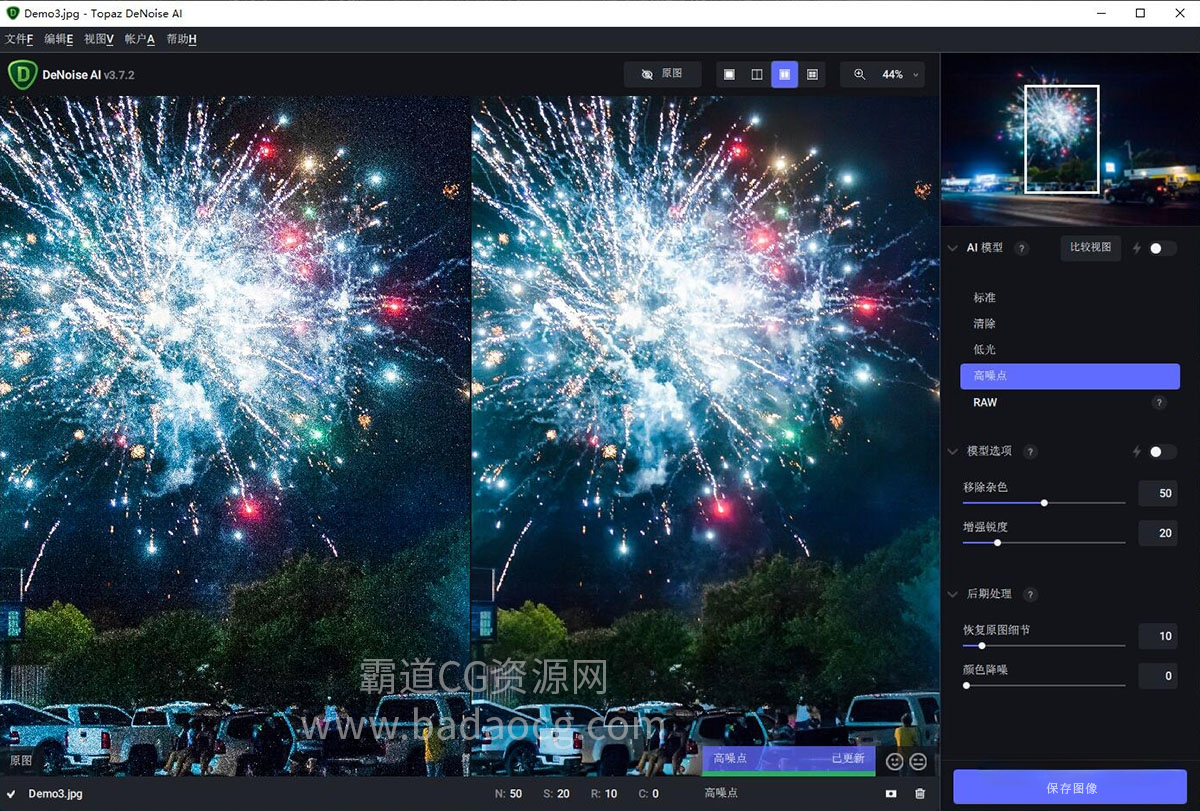Click the 颜色降噪 slider
The height and width of the screenshot is (811, 1200).
[1044, 686]
